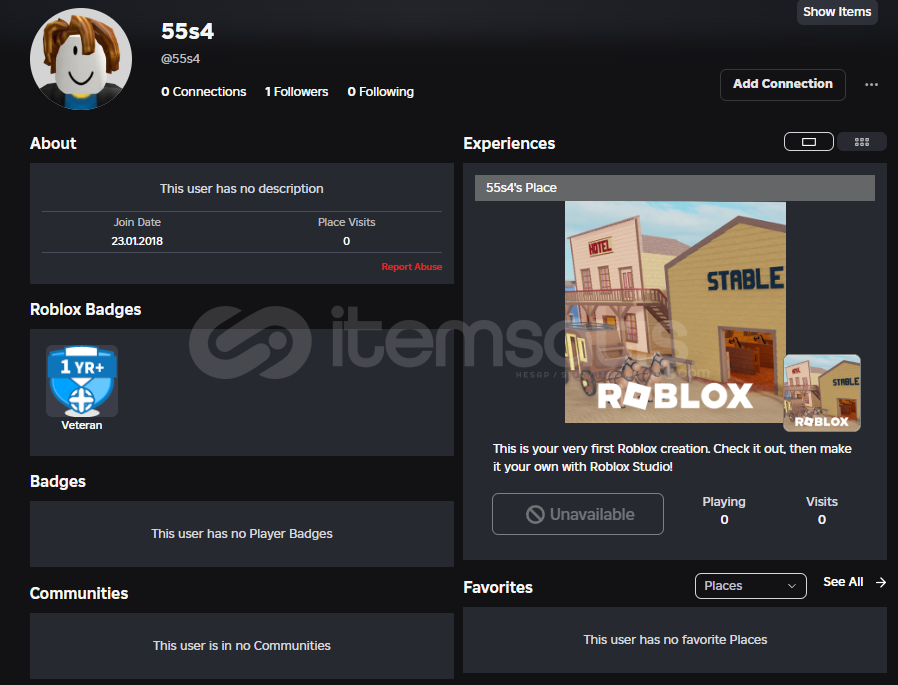Open the 1 Followers list

(296, 92)
